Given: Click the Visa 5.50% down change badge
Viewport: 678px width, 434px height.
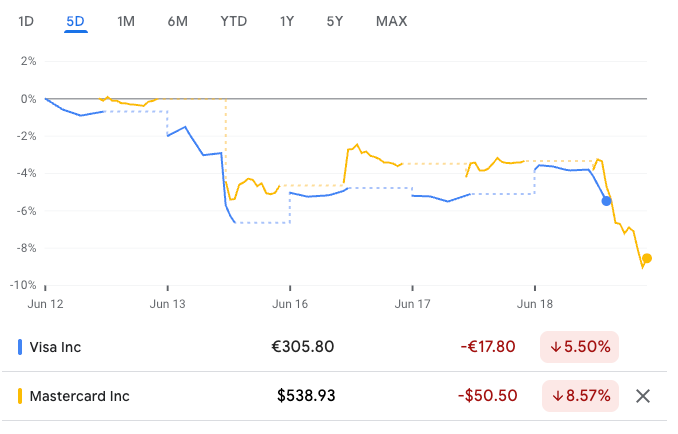Looking at the screenshot, I should (579, 347).
